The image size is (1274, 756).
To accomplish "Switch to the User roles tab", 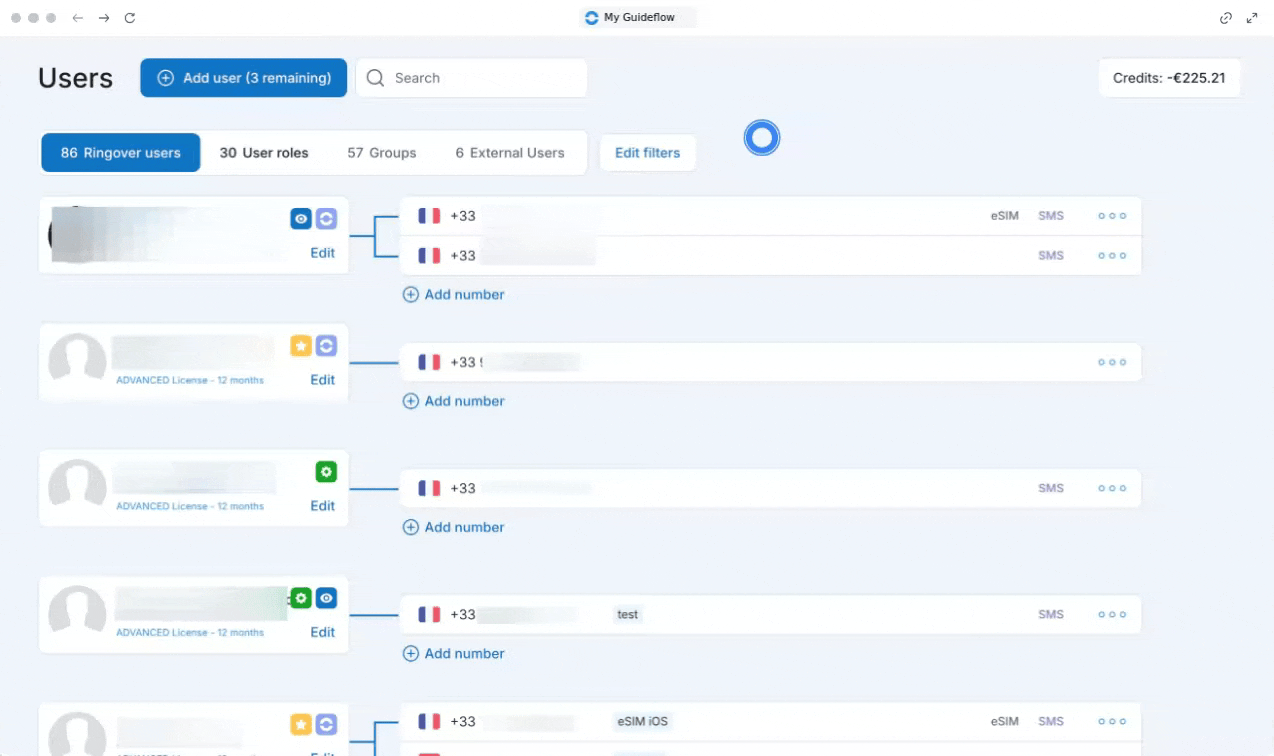I will (264, 153).
